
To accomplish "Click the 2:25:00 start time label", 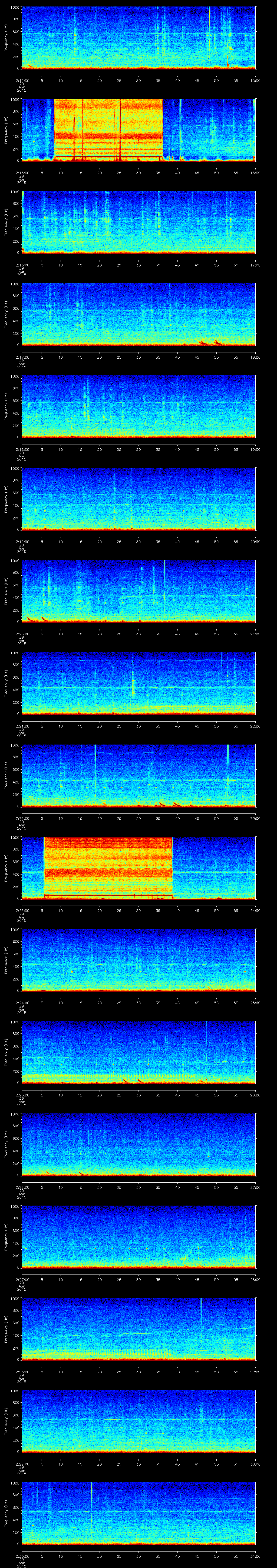I will [x=22, y=1095].
